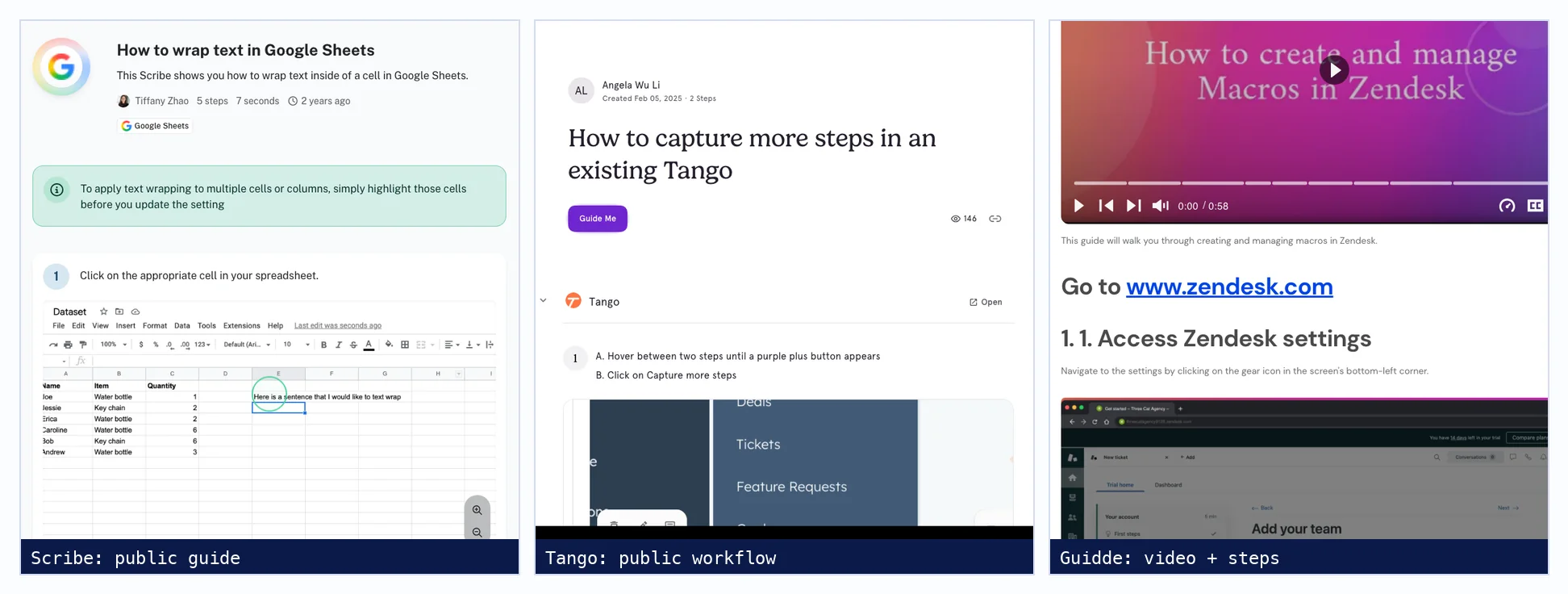The width and height of the screenshot is (1568, 594).
Task: Zoom out on the Scribe screenshot
Action: click(x=477, y=532)
